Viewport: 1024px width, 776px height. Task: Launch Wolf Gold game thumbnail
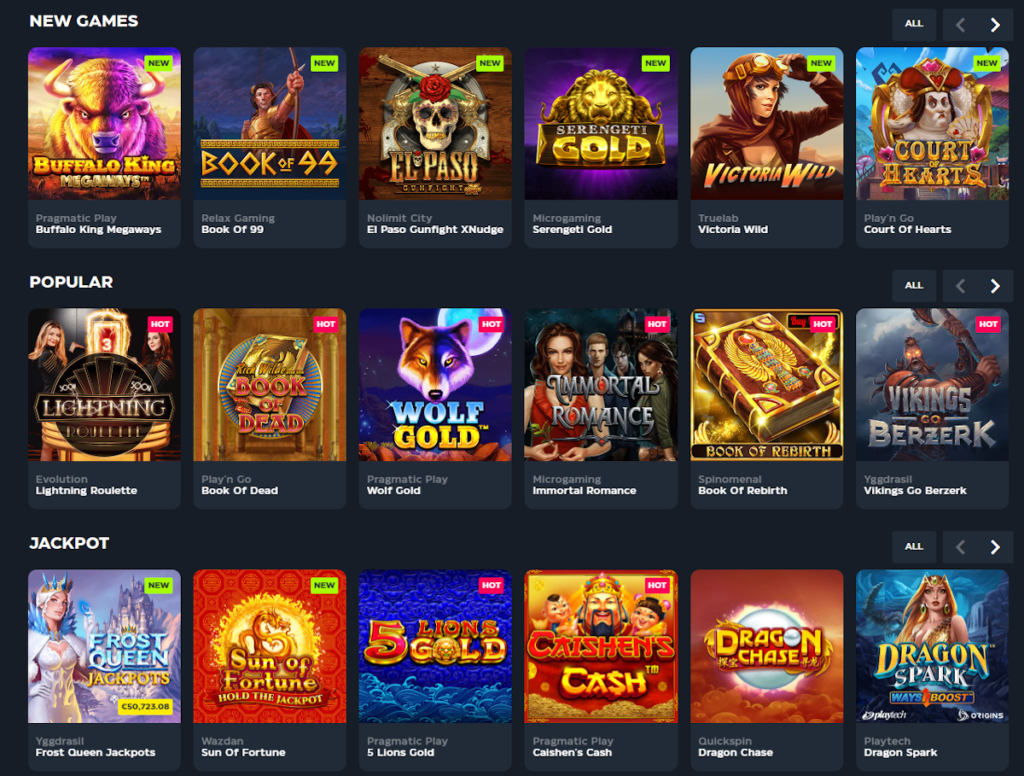(x=436, y=385)
